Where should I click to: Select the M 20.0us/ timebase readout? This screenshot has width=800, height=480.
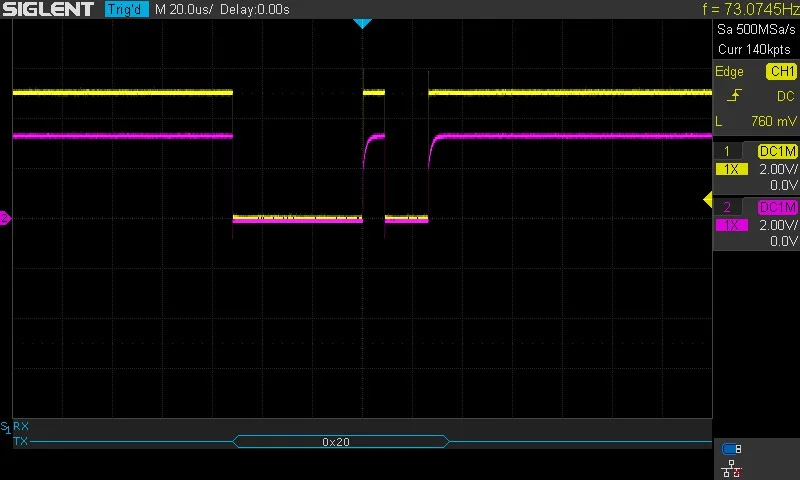coord(184,9)
